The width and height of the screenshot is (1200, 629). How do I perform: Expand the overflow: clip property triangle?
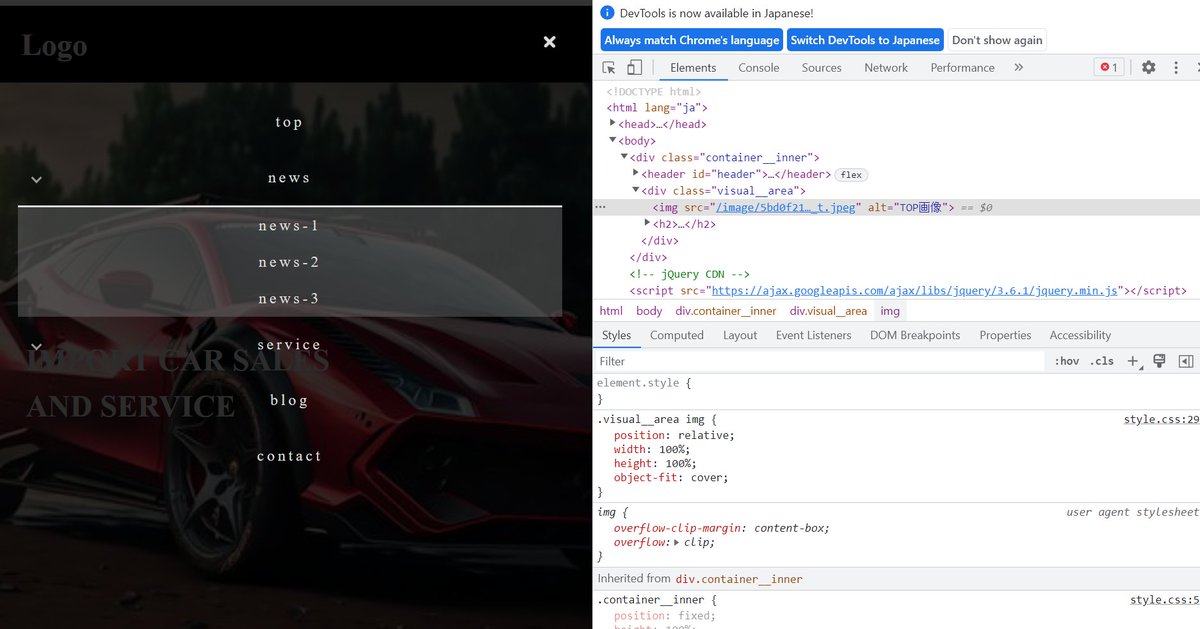click(677, 542)
